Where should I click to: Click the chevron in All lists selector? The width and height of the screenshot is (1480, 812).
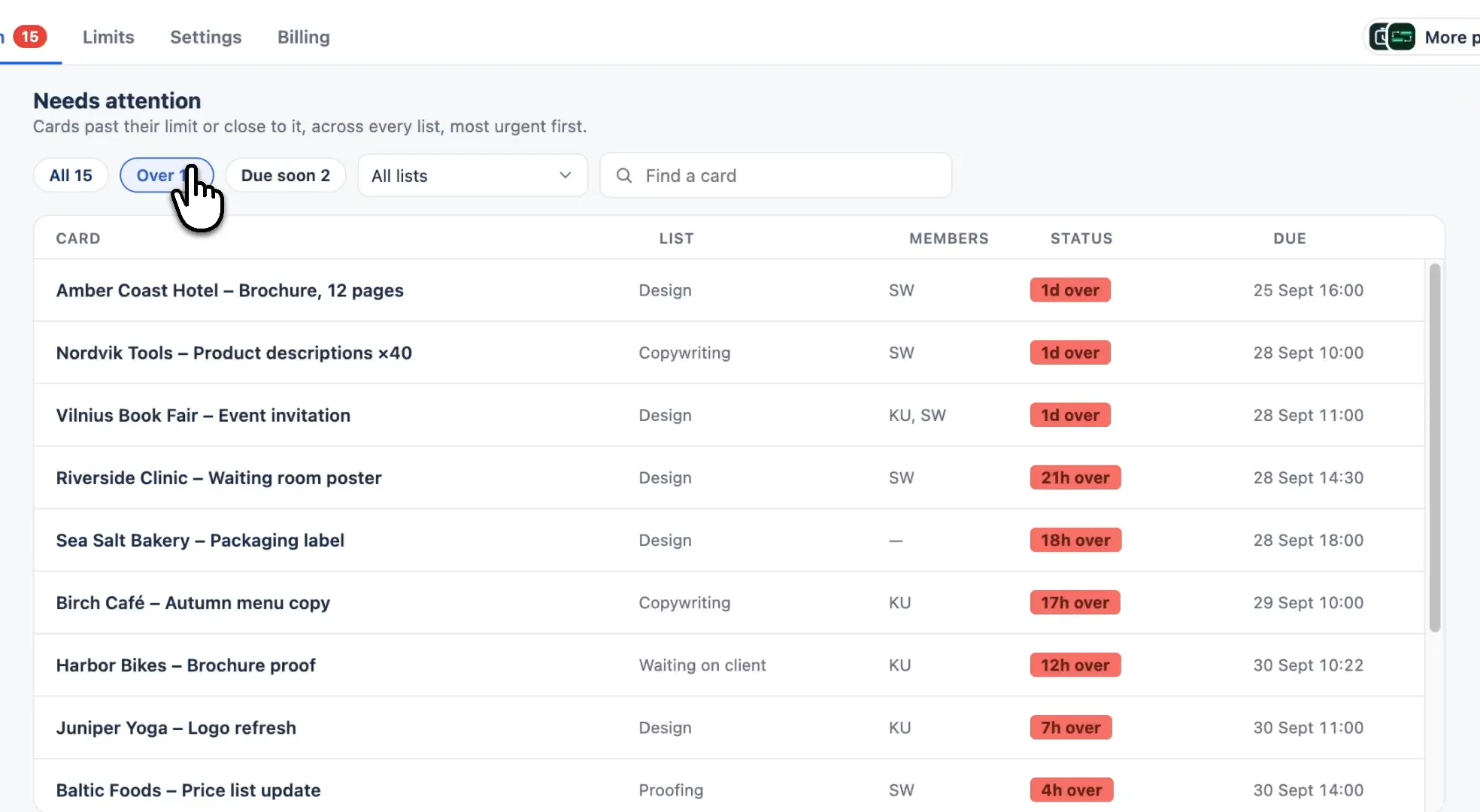tap(565, 175)
